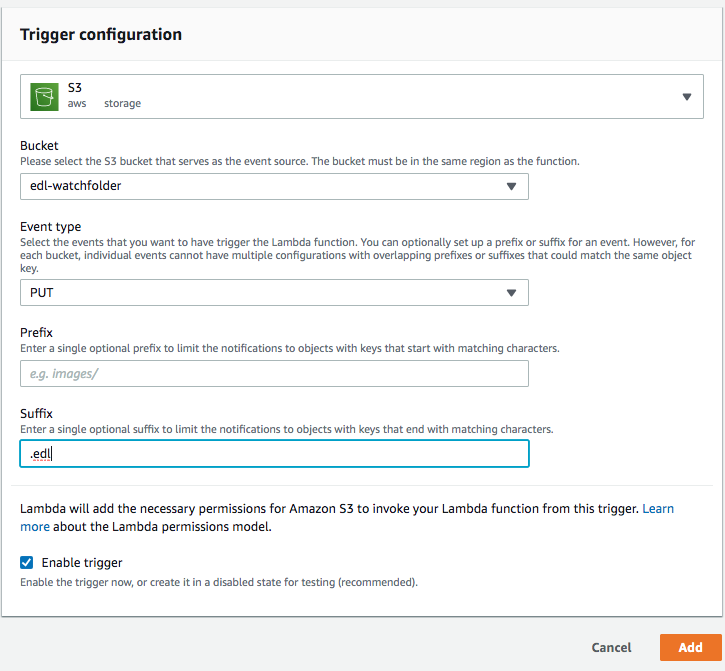Click the Event type field label
The width and height of the screenshot is (725, 671).
click(50, 227)
